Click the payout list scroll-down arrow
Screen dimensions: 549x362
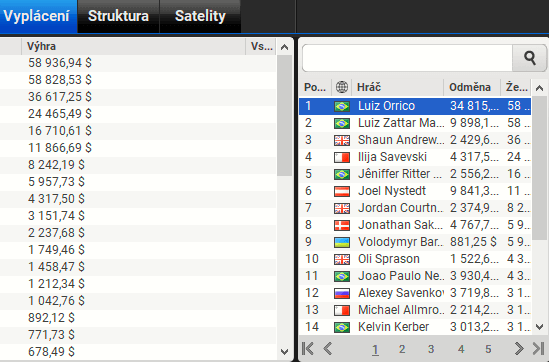coord(285,351)
